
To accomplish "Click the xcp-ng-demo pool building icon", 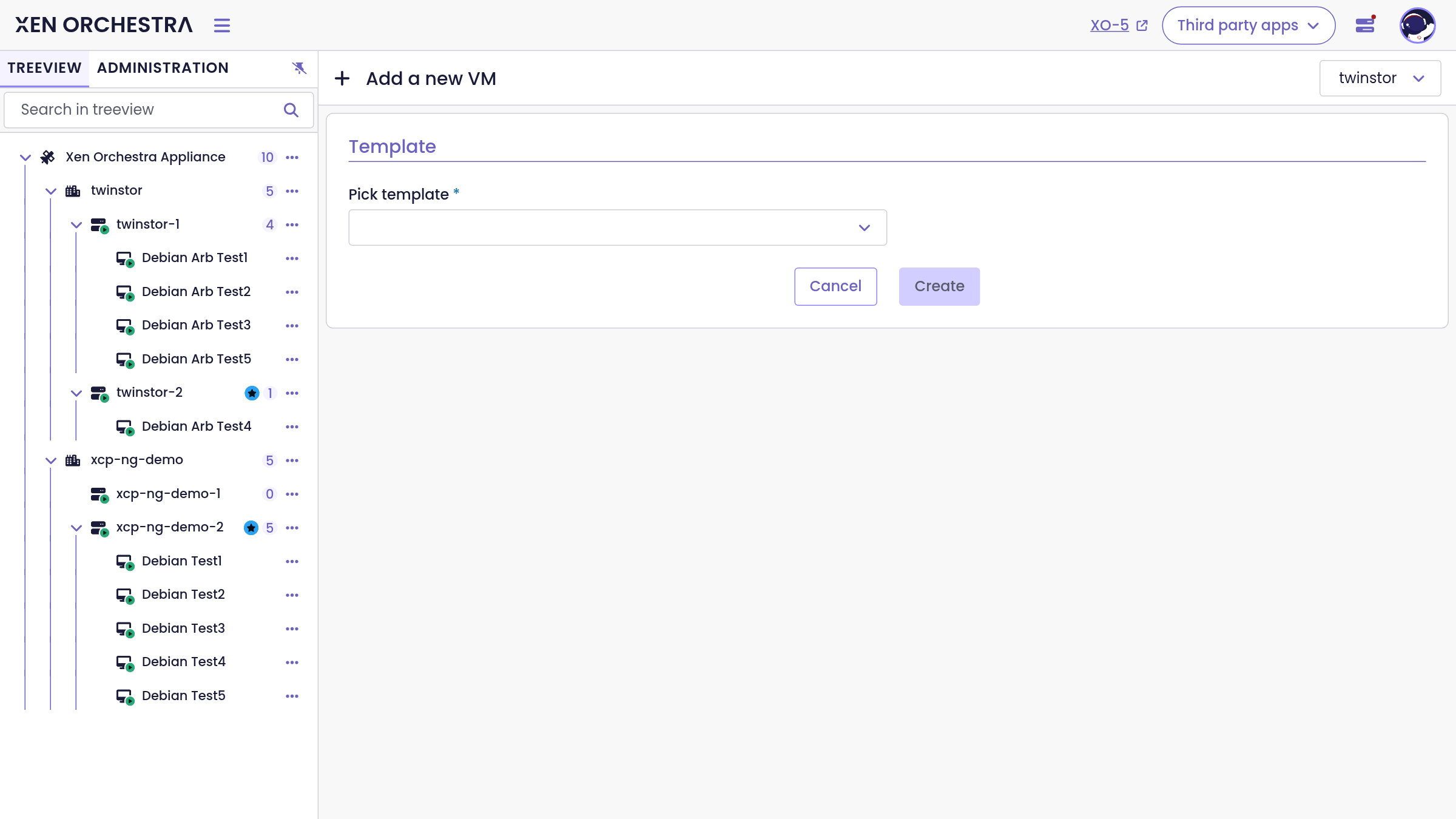I will pyautogui.click(x=73, y=460).
